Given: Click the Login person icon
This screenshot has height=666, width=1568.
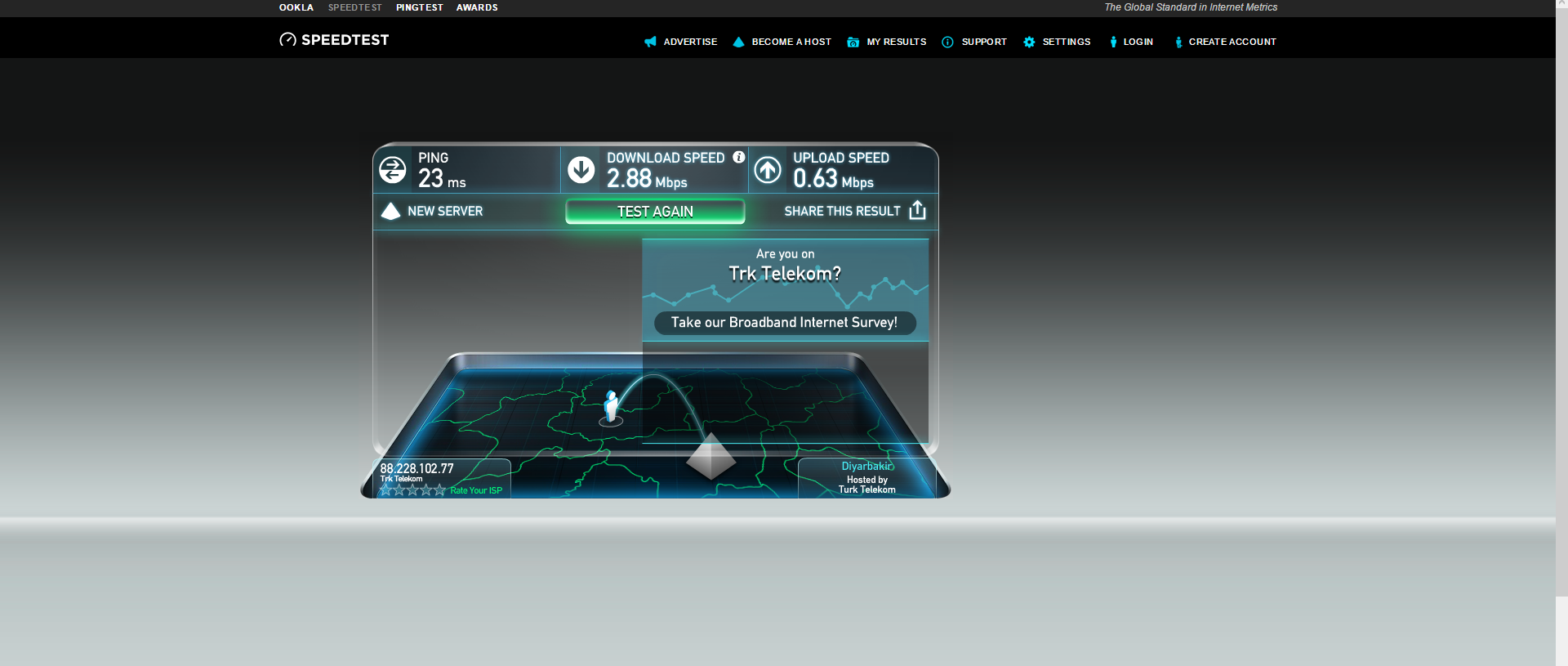Looking at the screenshot, I should coord(1113,42).
